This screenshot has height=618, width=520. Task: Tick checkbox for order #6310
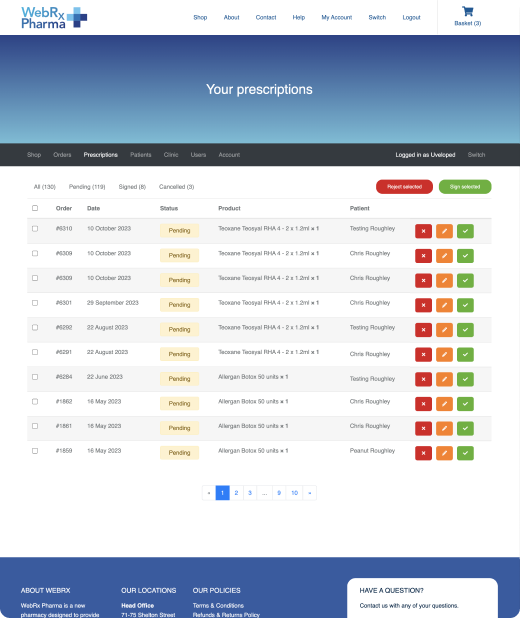(x=35, y=229)
